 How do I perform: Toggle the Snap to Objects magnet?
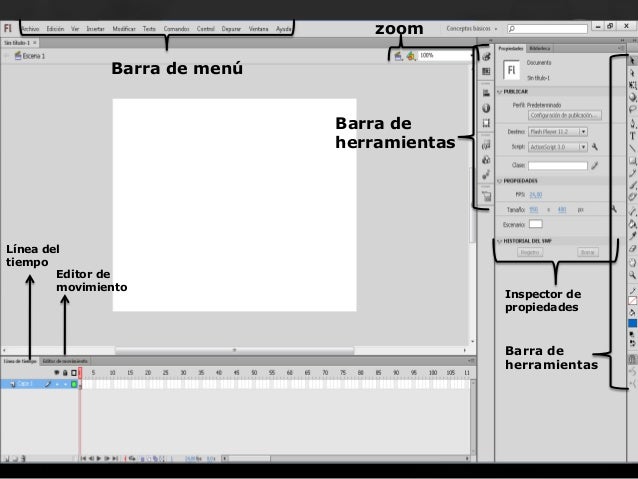click(632, 359)
